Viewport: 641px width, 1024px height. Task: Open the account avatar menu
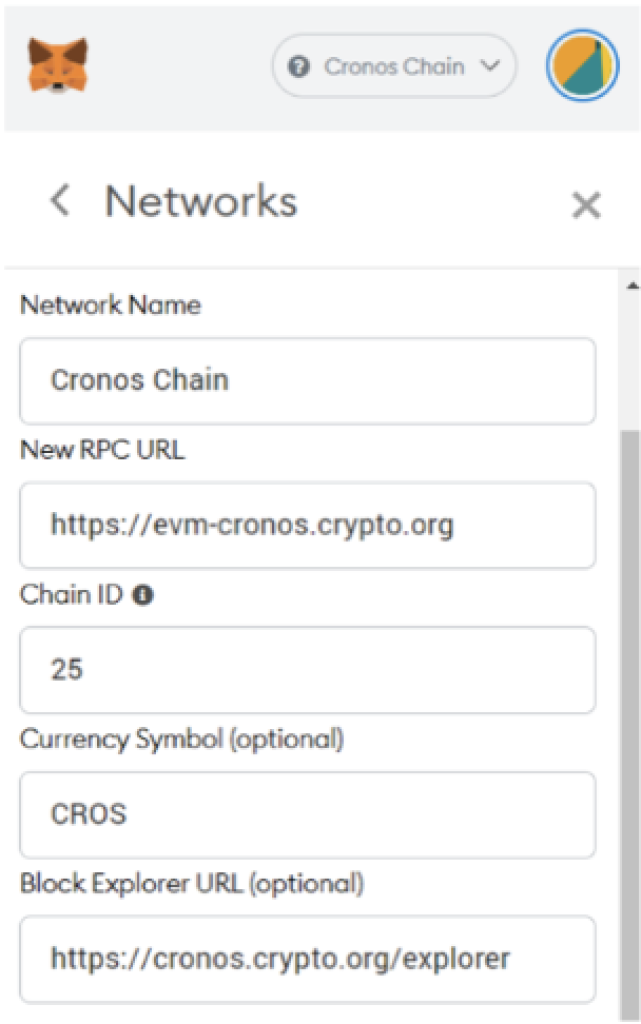[x=582, y=65]
